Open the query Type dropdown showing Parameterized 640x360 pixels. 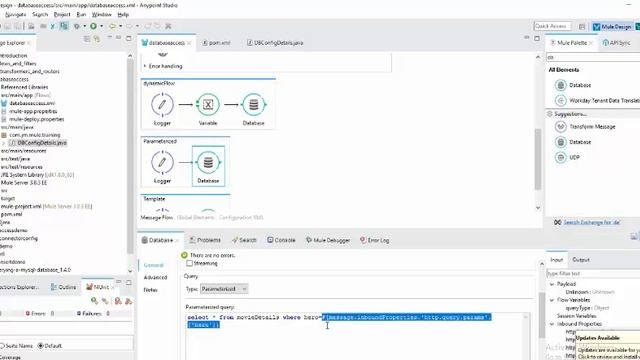tap(224, 289)
